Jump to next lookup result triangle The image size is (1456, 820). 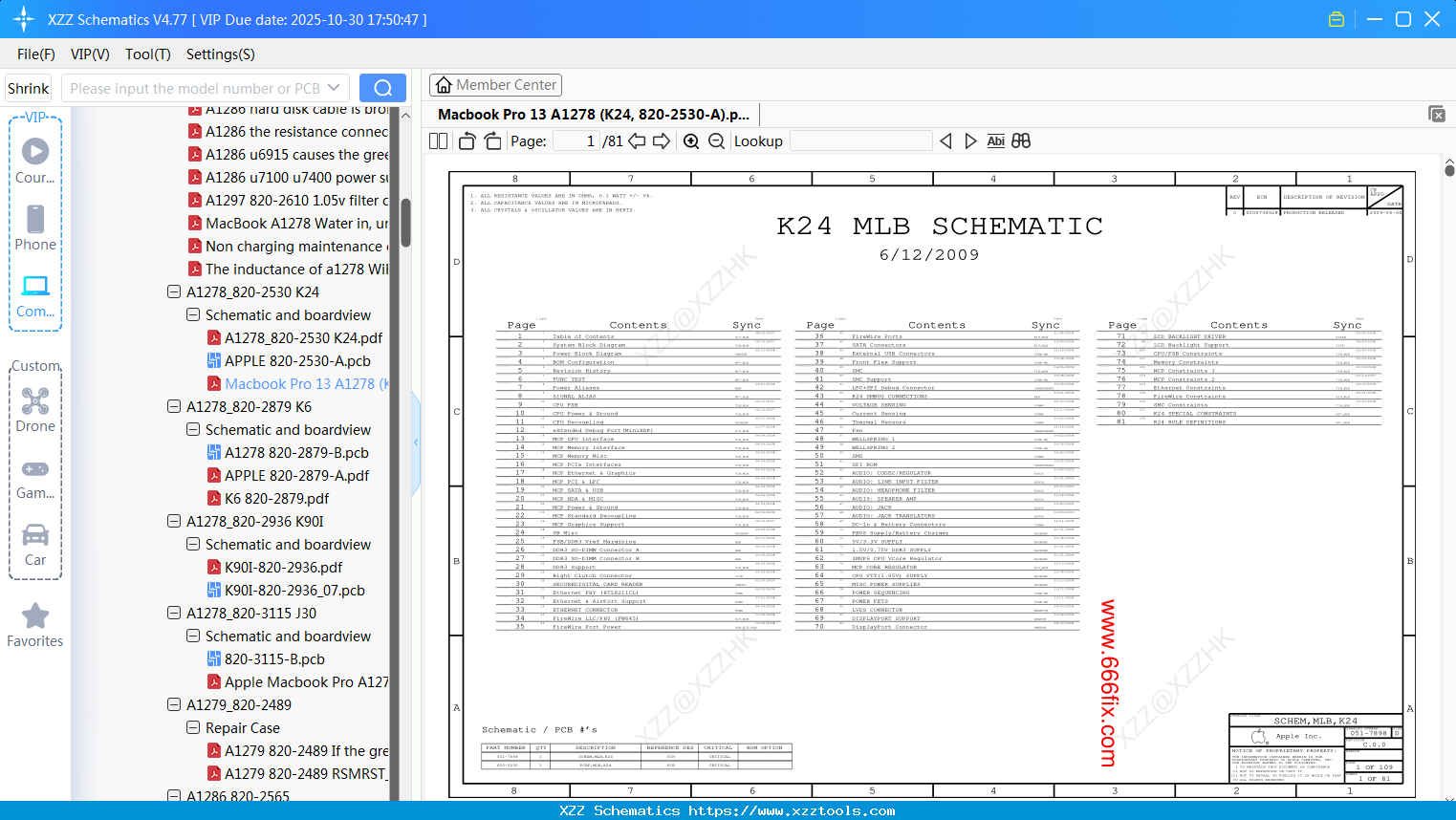970,141
